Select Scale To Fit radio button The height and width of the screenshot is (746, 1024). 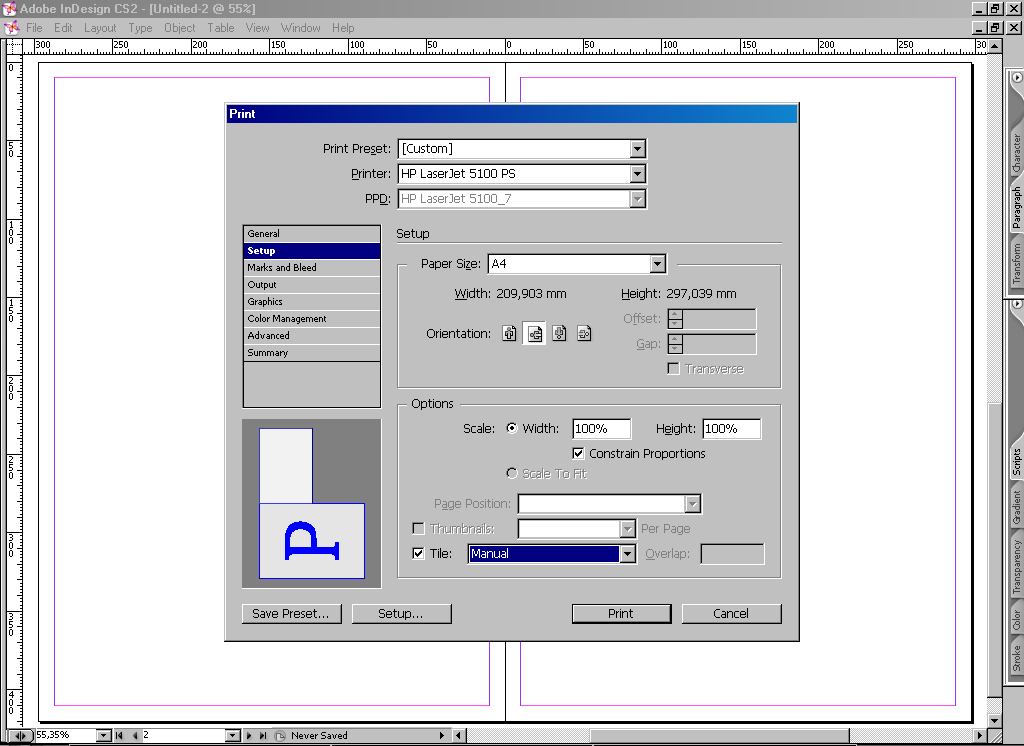point(512,473)
